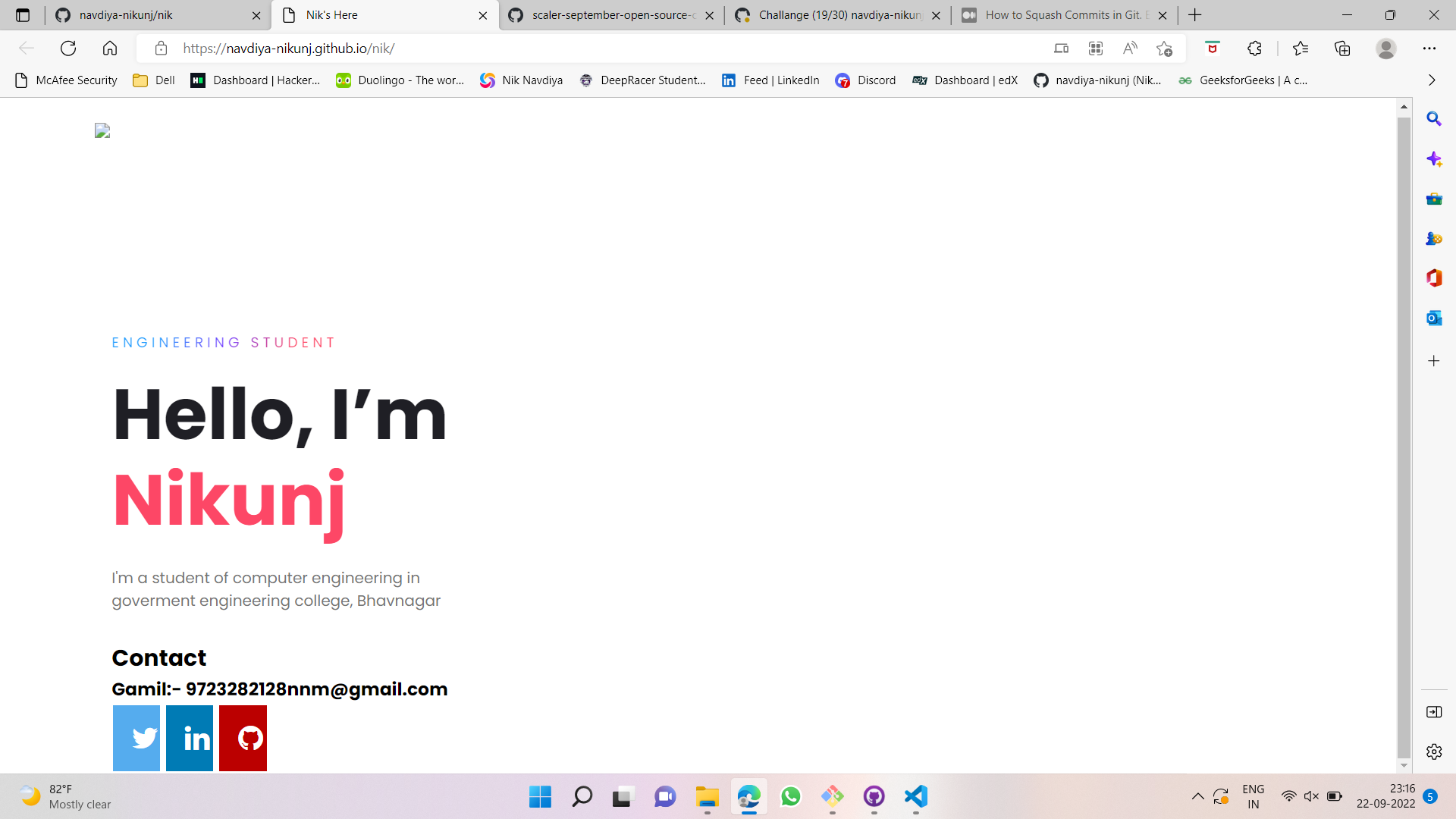Click the Twitter icon on page
1456x819 pixels.
pos(136,737)
